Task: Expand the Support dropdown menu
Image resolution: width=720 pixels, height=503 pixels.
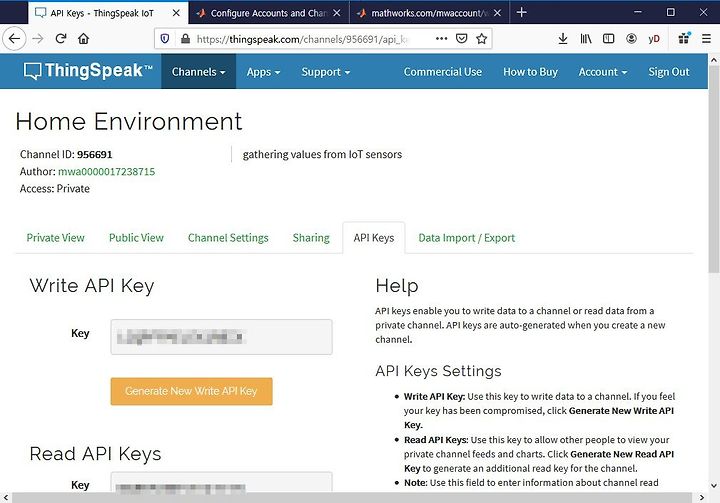Action: coord(326,72)
